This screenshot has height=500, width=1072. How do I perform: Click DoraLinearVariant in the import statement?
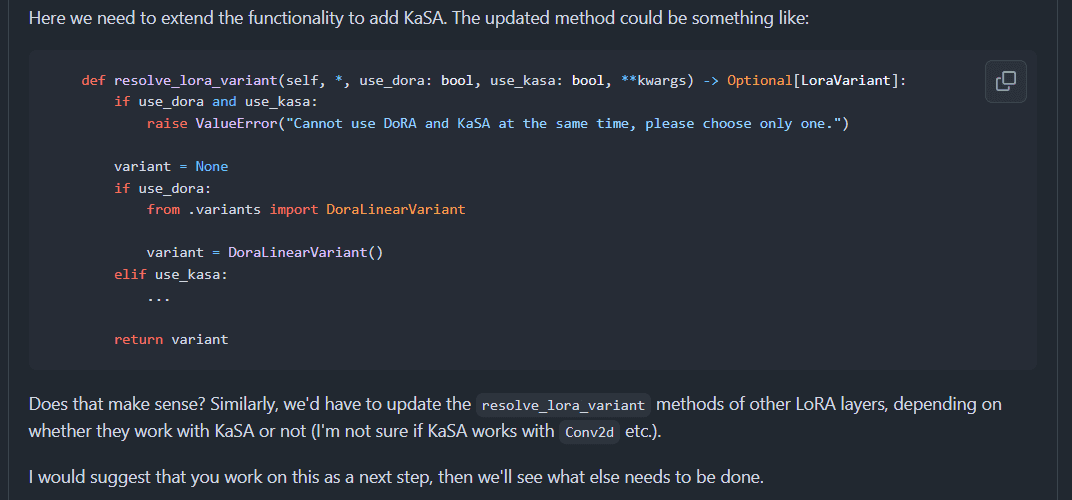[x=396, y=209]
